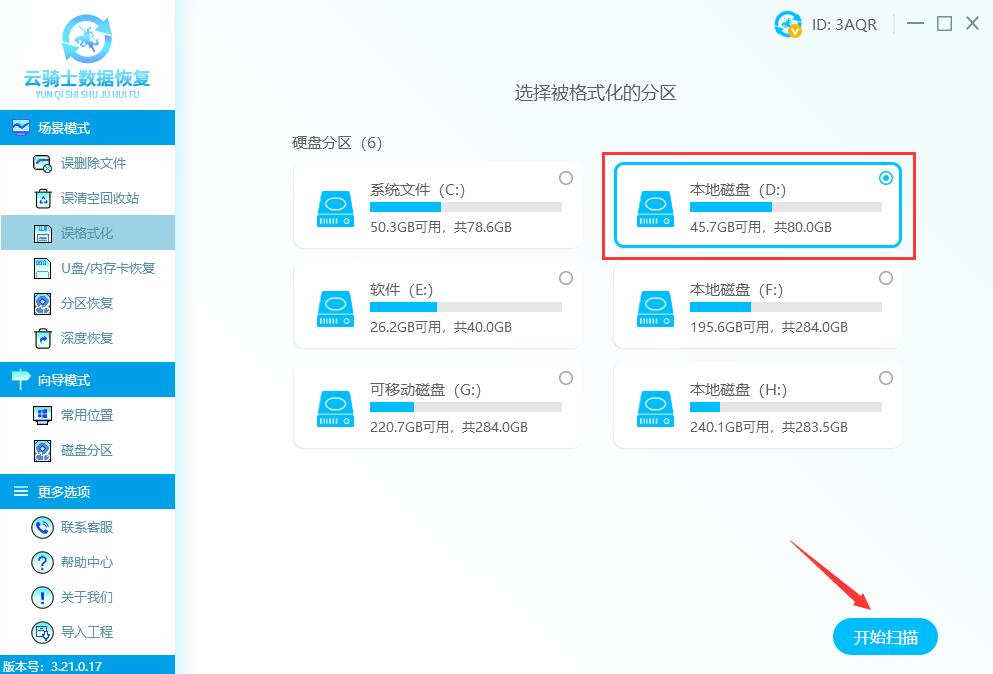
Task: Click the user avatar icon beside ID
Action: (x=788, y=25)
